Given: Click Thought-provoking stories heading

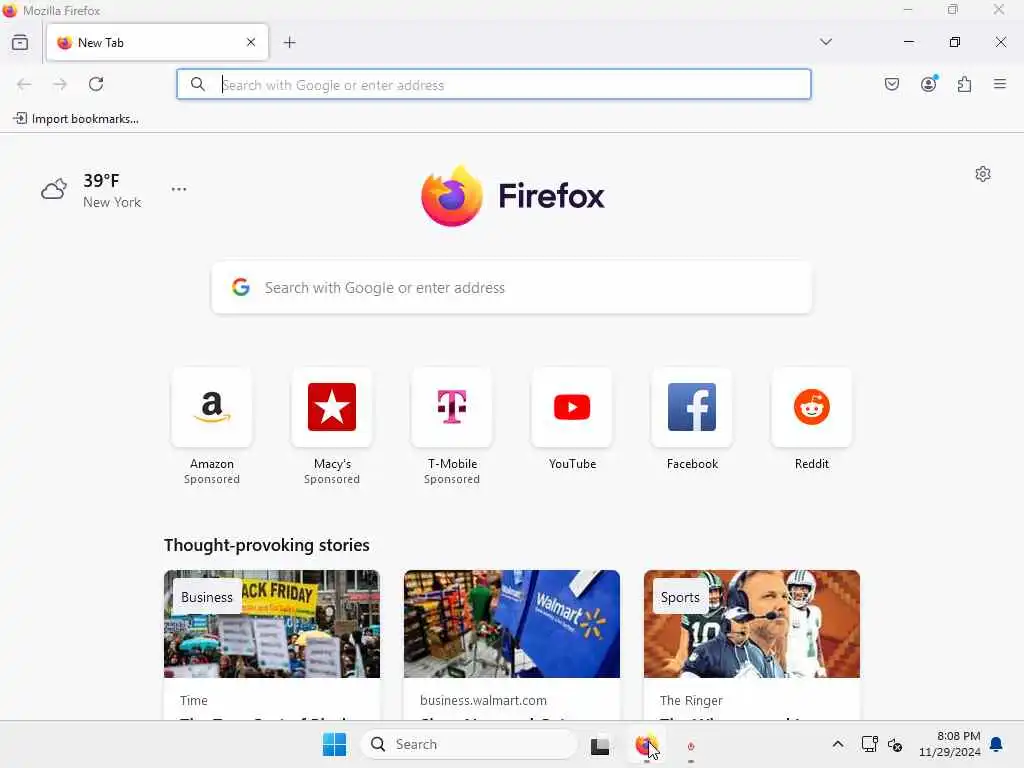Looking at the screenshot, I should point(266,545).
